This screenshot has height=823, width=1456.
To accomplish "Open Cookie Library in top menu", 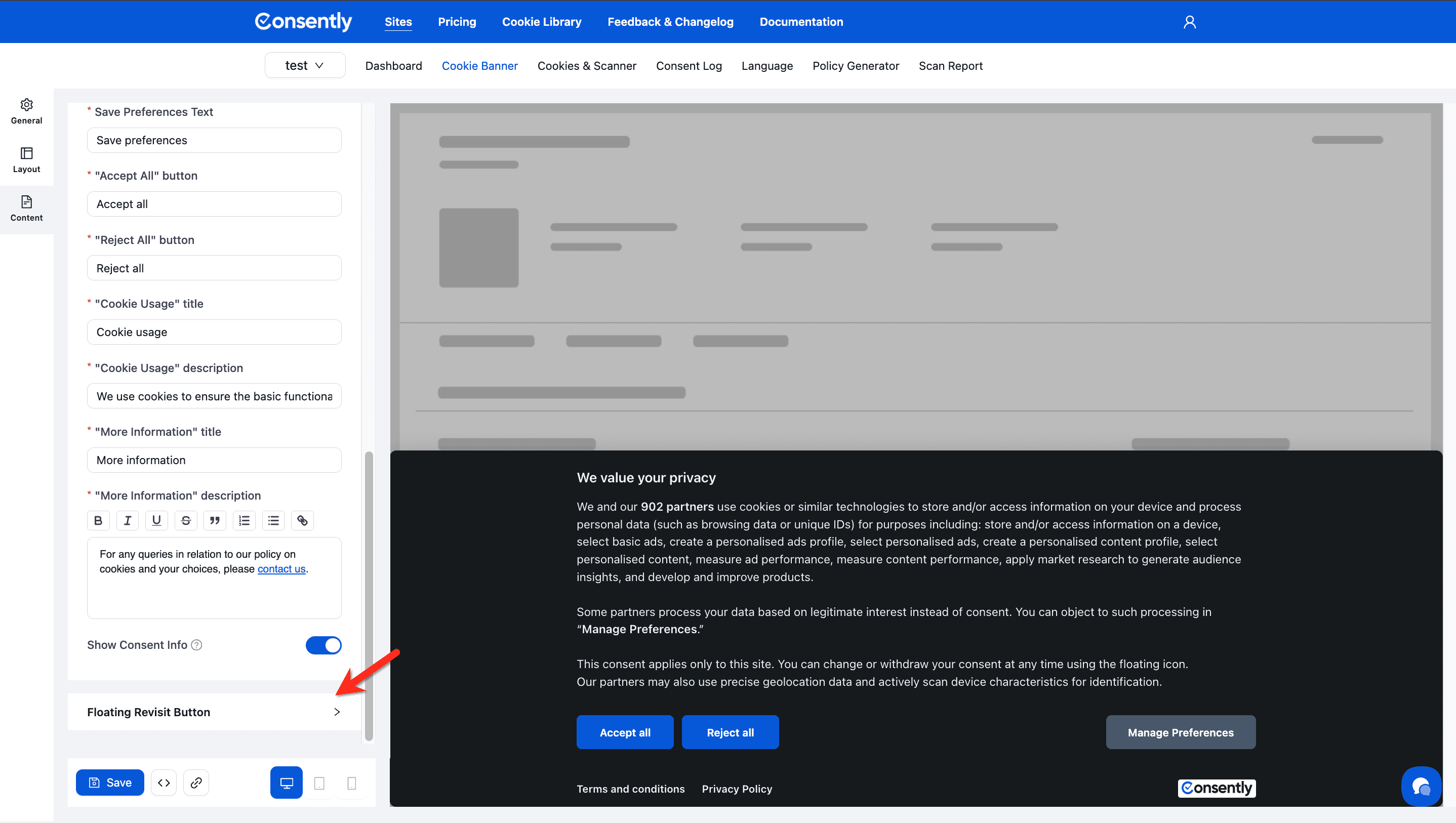I will [542, 21].
